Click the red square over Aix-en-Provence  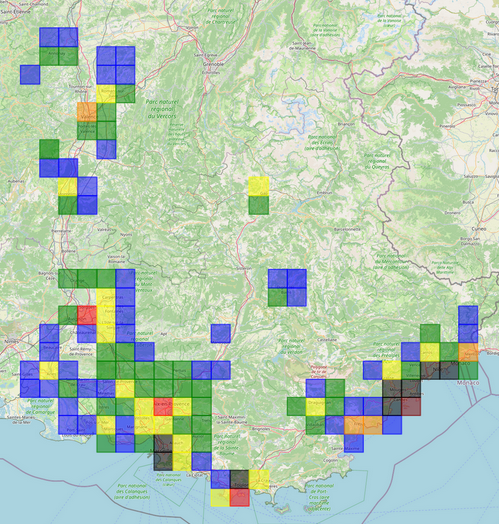[163, 407]
